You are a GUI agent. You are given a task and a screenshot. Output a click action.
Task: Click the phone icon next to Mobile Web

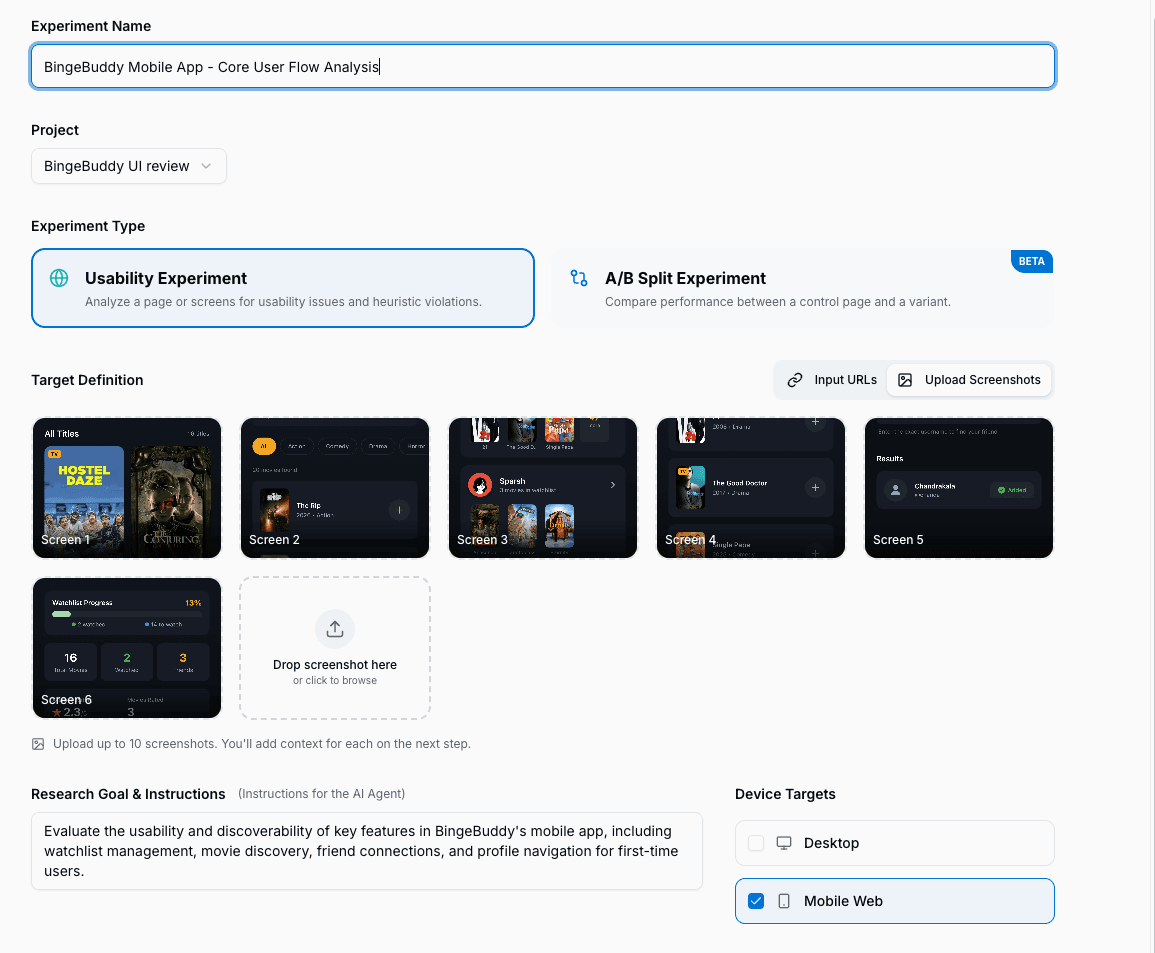pyautogui.click(x=783, y=900)
